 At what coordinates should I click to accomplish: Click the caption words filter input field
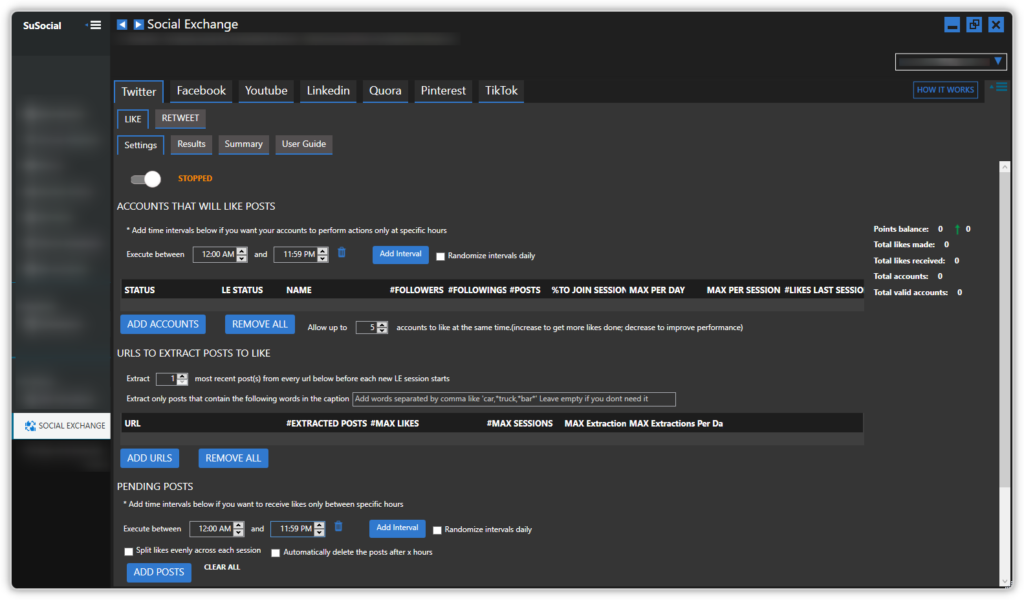point(514,399)
